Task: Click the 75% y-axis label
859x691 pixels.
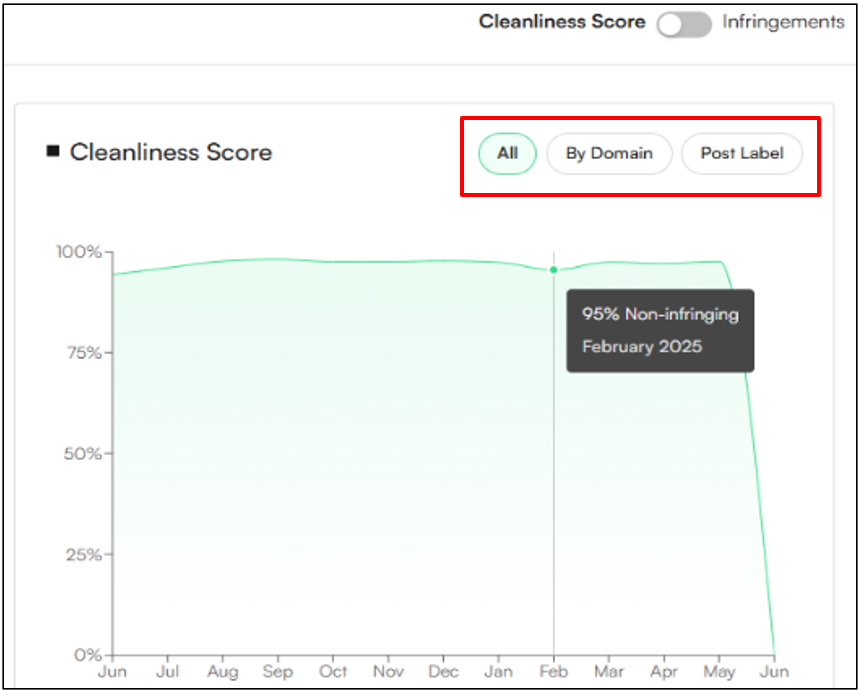Action: [85, 352]
